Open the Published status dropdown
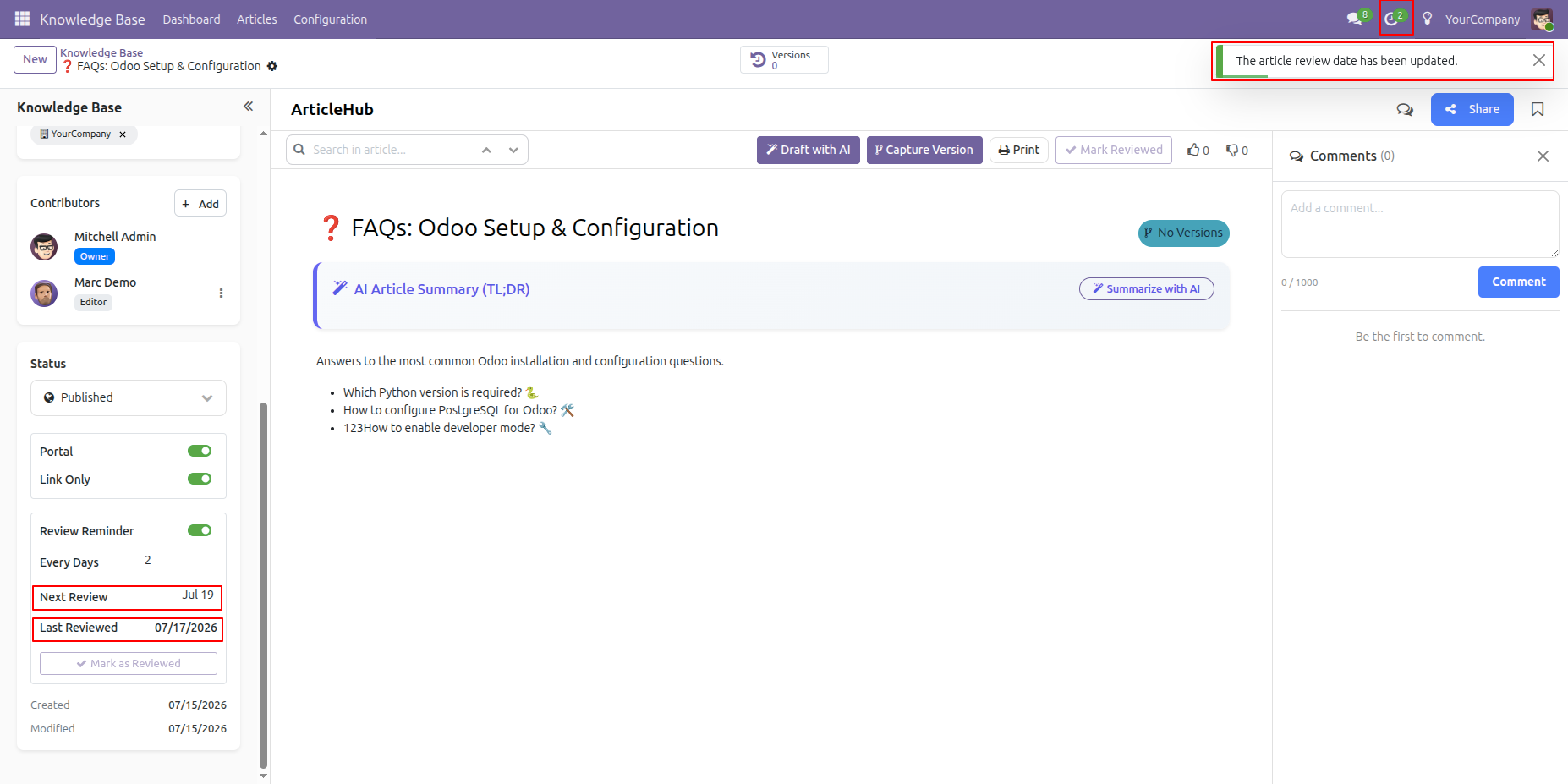Image resolution: width=1568 pixels, height=784 pixels. point(129,397)
